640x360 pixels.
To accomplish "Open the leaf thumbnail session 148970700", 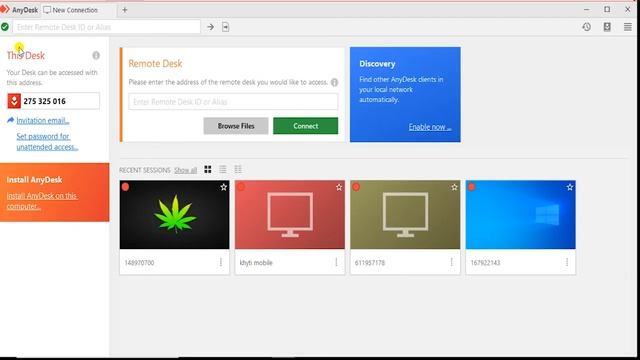I will point(174,215).
